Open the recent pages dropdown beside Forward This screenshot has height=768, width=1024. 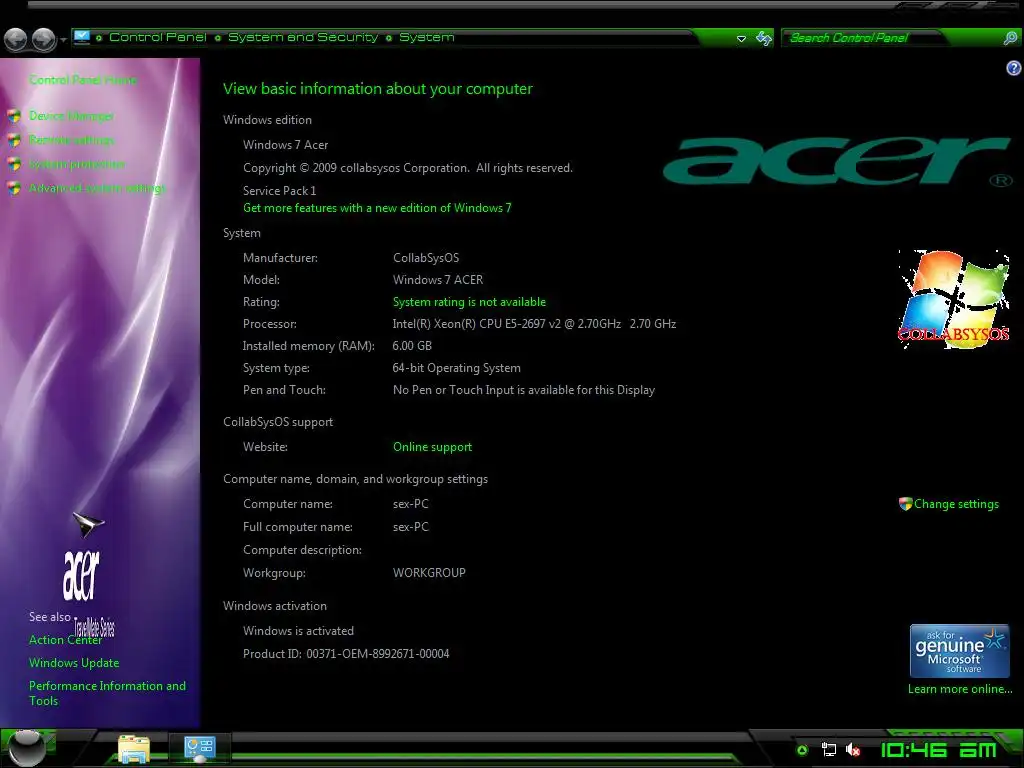pos(63,40)
